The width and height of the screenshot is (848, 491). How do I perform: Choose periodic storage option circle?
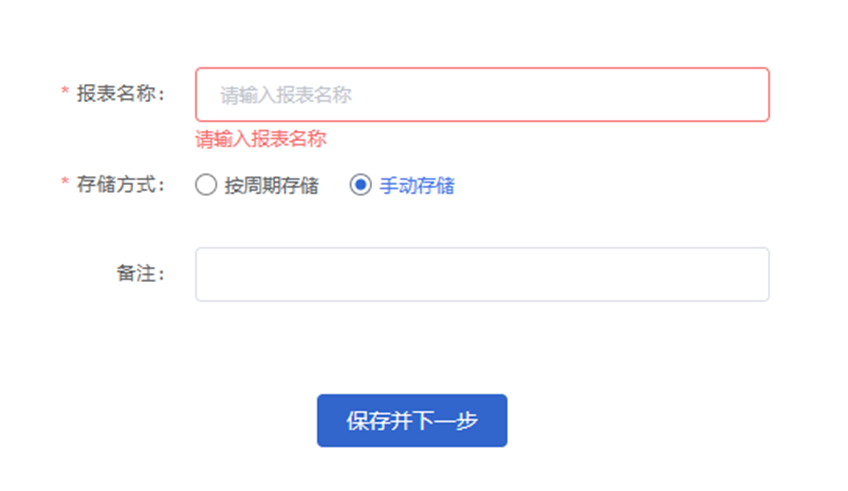click(206, 185)
